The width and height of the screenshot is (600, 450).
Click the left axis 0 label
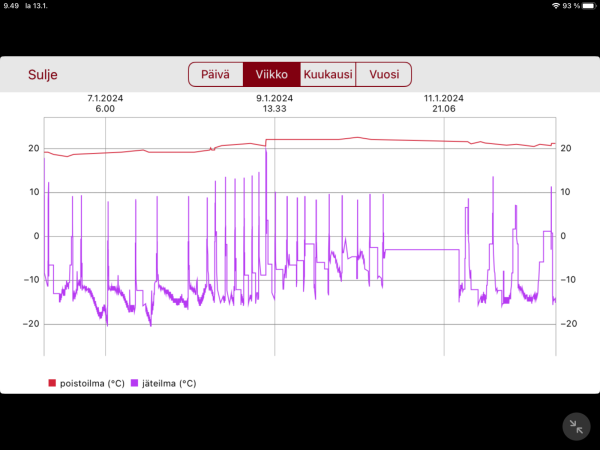(36, 236)
